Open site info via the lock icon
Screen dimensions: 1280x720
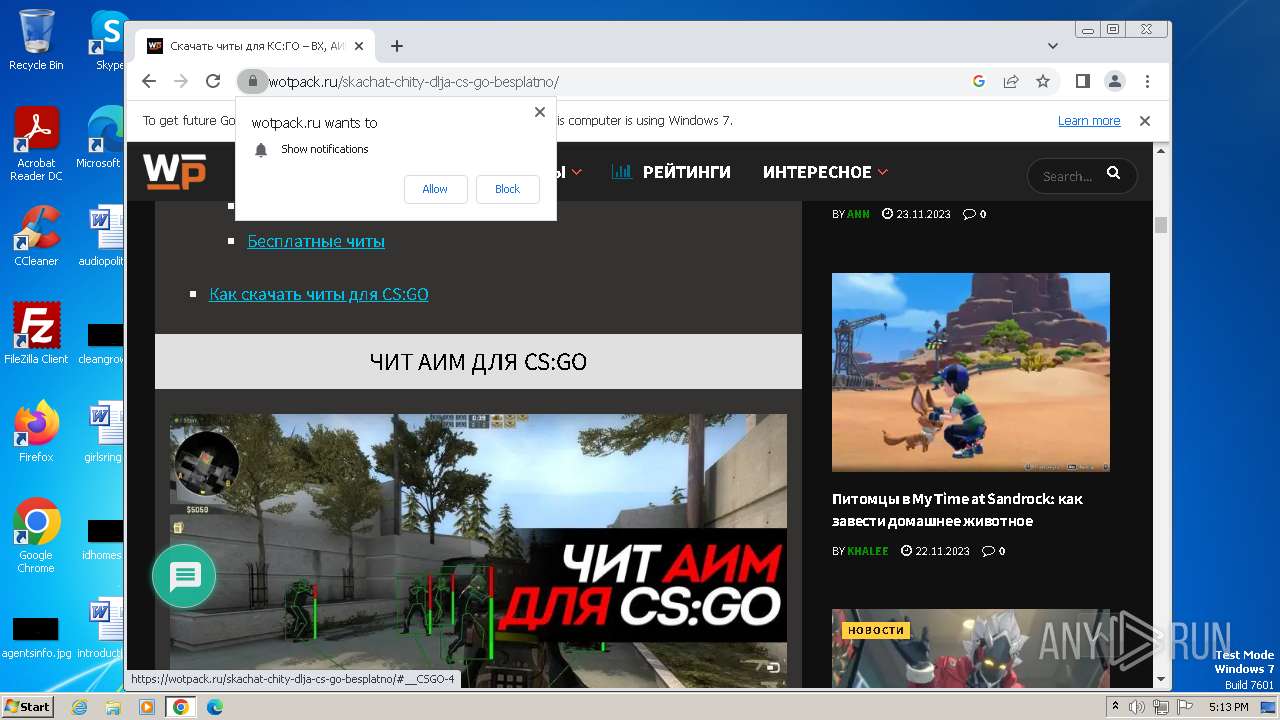[x=252, y=81]
